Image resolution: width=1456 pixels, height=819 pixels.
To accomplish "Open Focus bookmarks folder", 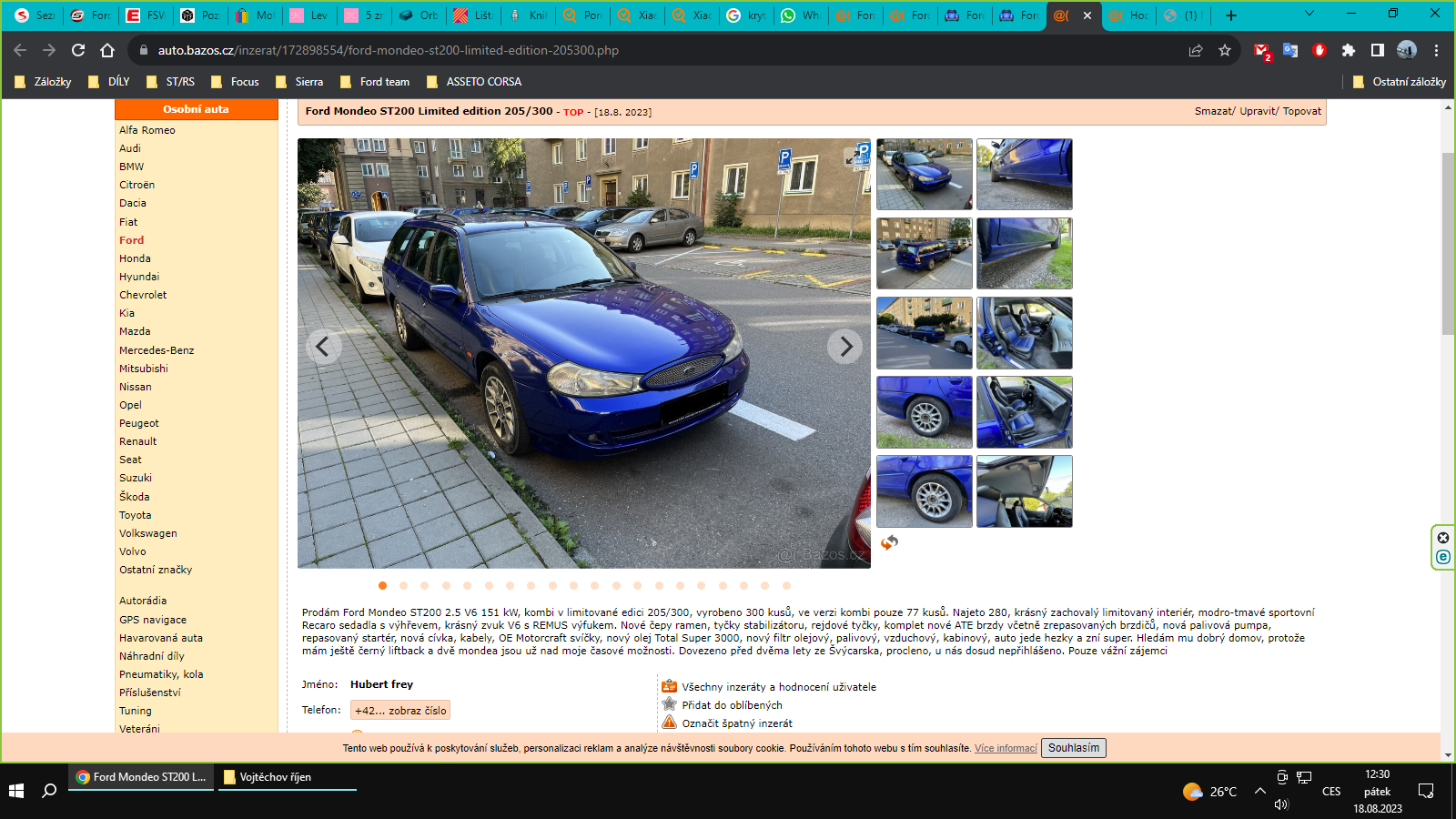I will coord(235,81).
